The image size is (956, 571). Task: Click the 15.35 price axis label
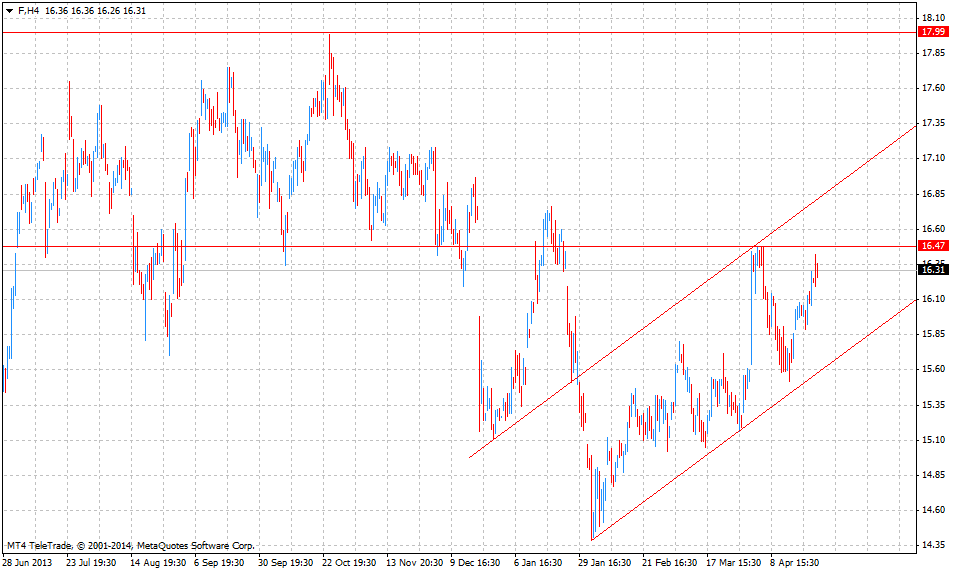coord(933,405)
